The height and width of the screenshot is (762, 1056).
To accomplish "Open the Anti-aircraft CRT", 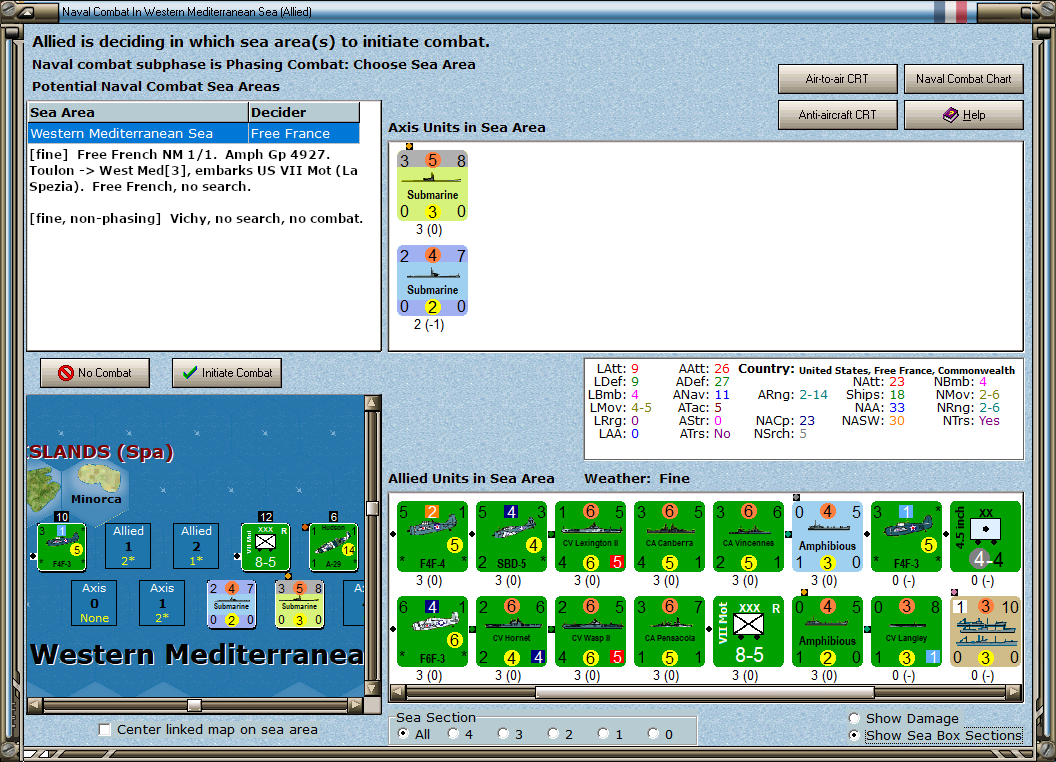I will click(837, 115).
